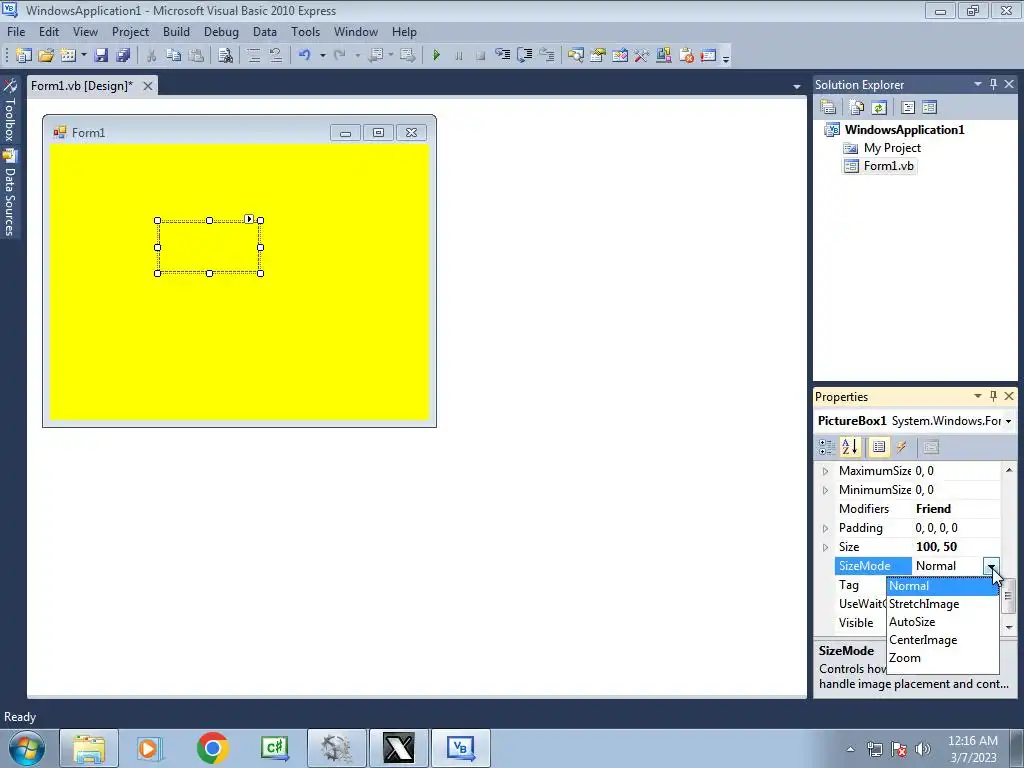Click Refresh icon in Solution Explorer

point(879,107)
